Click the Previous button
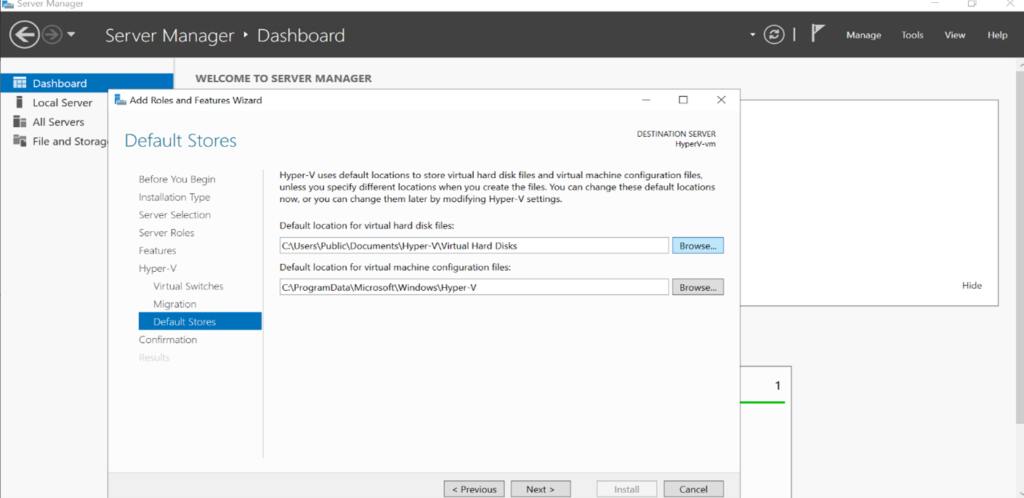This screenshot has width=1024, height=498. (474, 489)
